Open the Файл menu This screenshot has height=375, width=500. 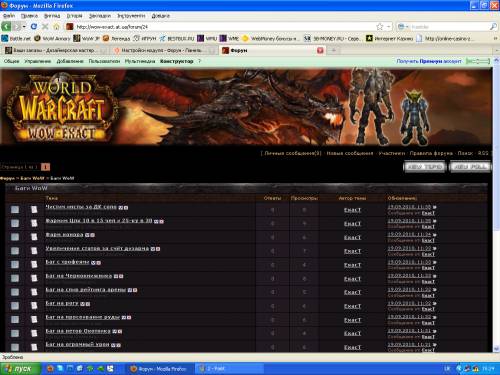point(9,15)
